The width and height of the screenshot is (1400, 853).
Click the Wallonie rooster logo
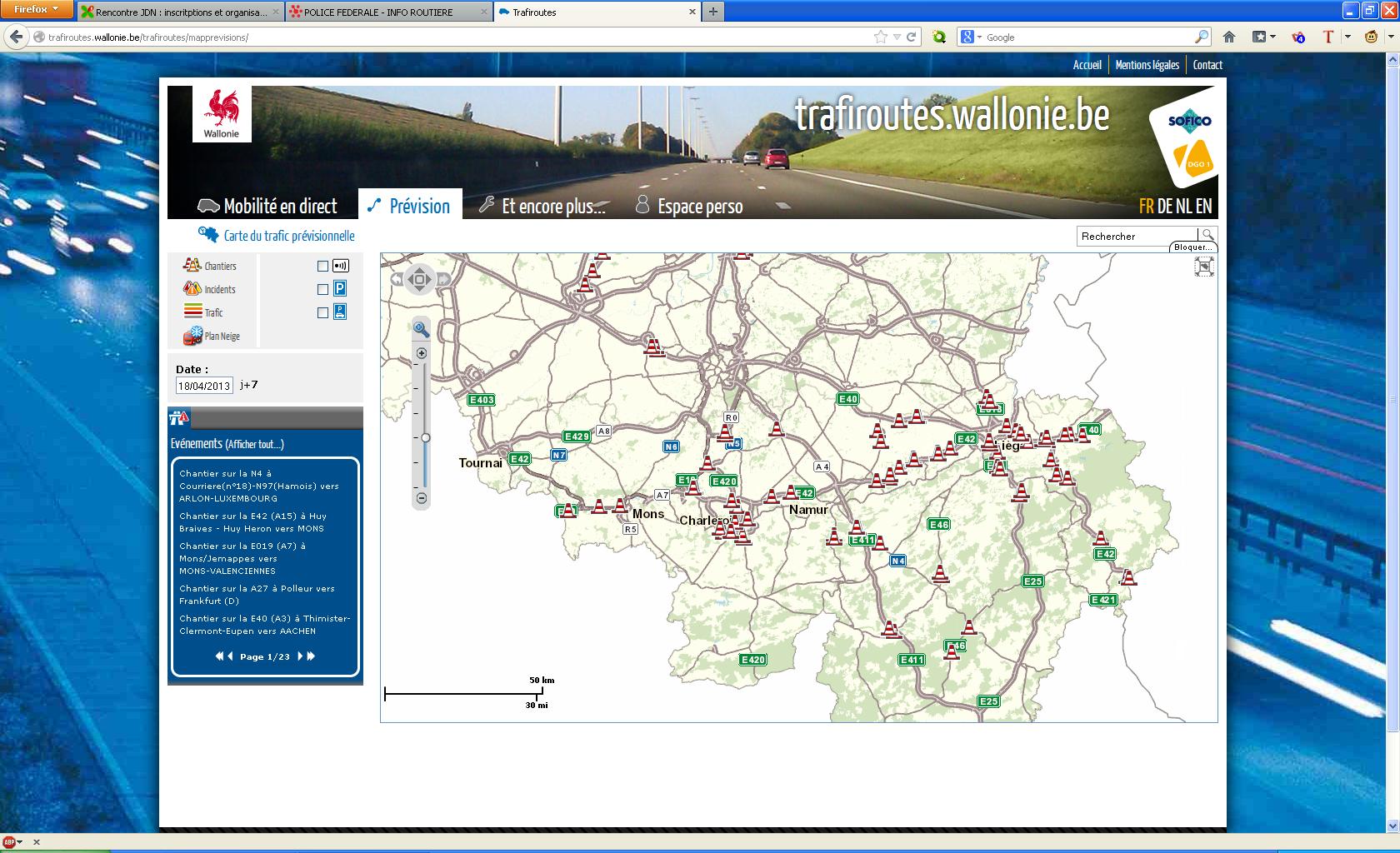point(222,113)
